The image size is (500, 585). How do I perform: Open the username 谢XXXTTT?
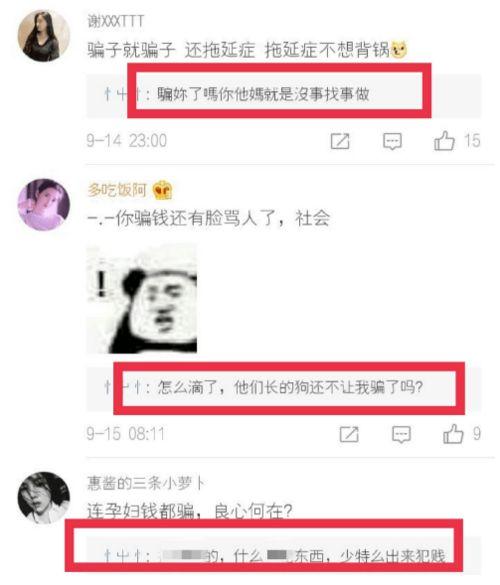coord(116,21)
